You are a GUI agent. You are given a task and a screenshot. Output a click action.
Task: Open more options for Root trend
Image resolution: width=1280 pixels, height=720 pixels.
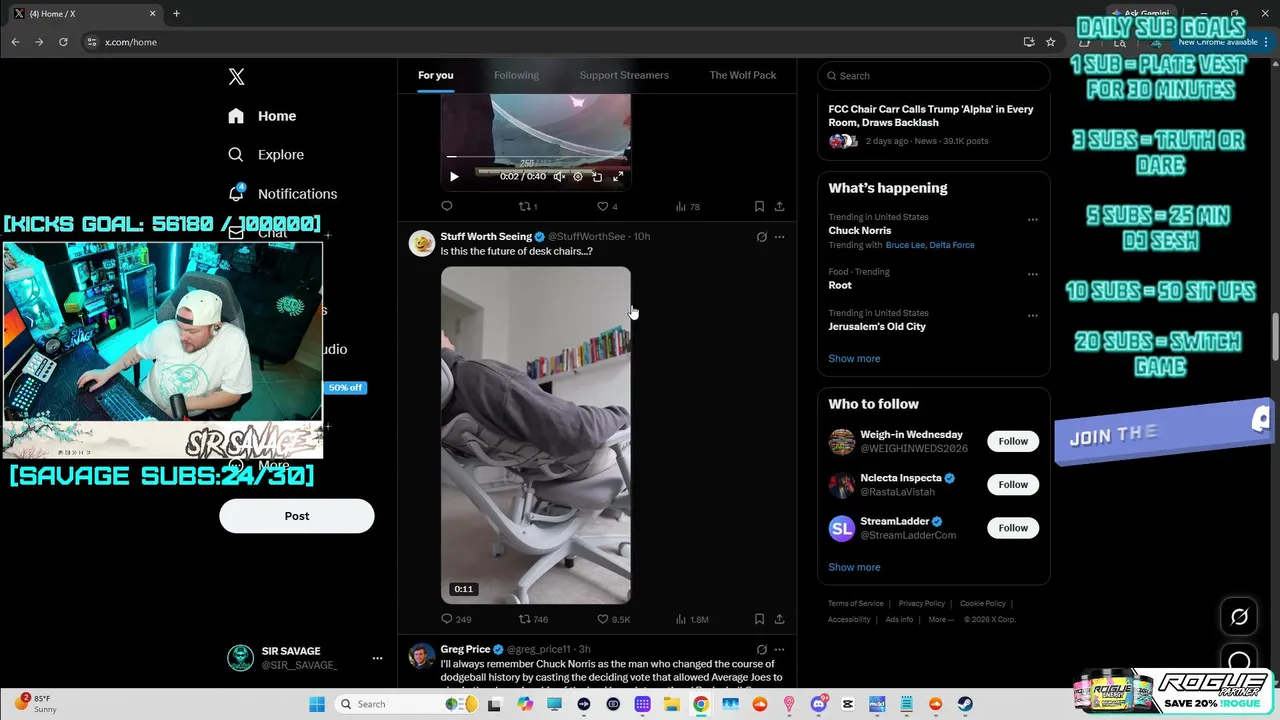(1033, 274)
